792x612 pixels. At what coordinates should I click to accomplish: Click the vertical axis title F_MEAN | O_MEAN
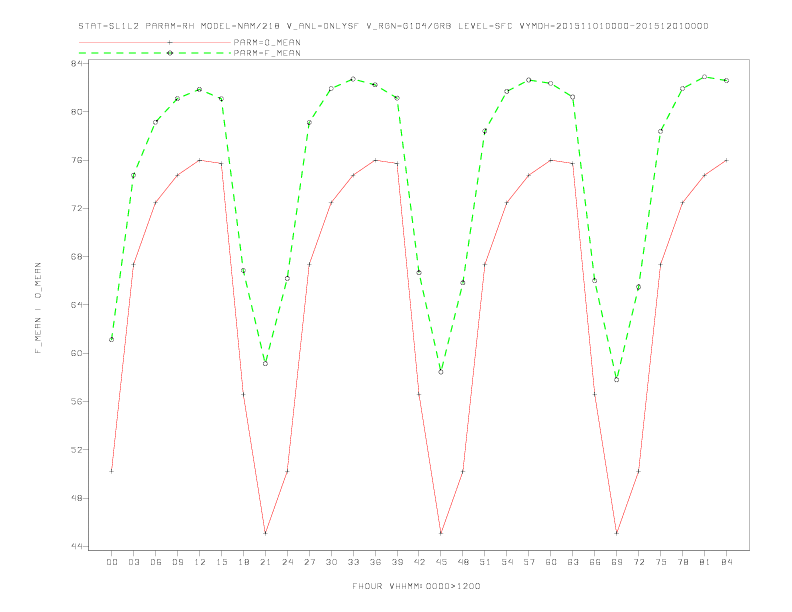pos(38,308)
